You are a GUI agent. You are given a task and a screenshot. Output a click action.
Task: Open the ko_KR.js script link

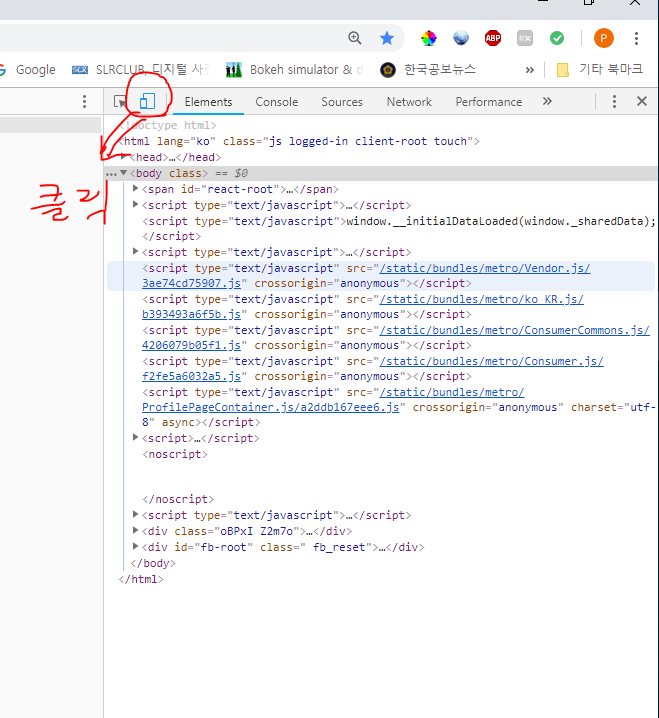[x=481, y=299]
